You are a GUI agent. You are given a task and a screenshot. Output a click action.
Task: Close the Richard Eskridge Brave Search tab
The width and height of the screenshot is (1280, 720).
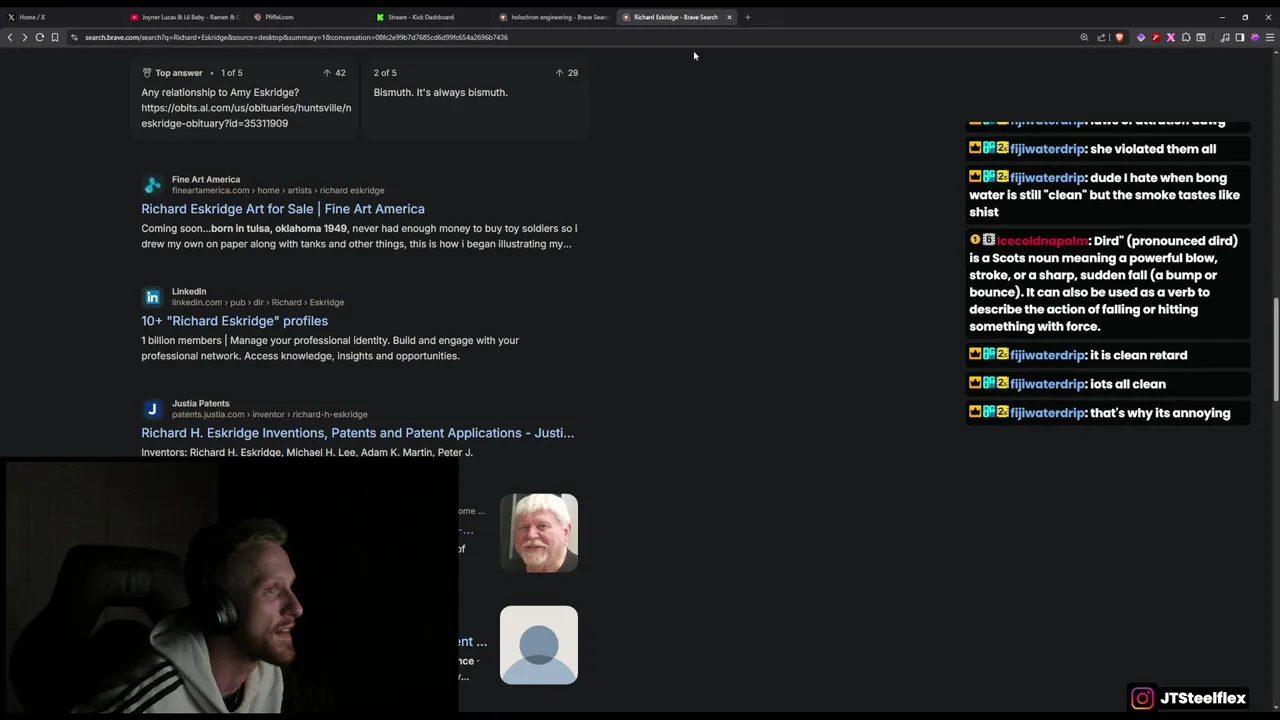(729, 17)
